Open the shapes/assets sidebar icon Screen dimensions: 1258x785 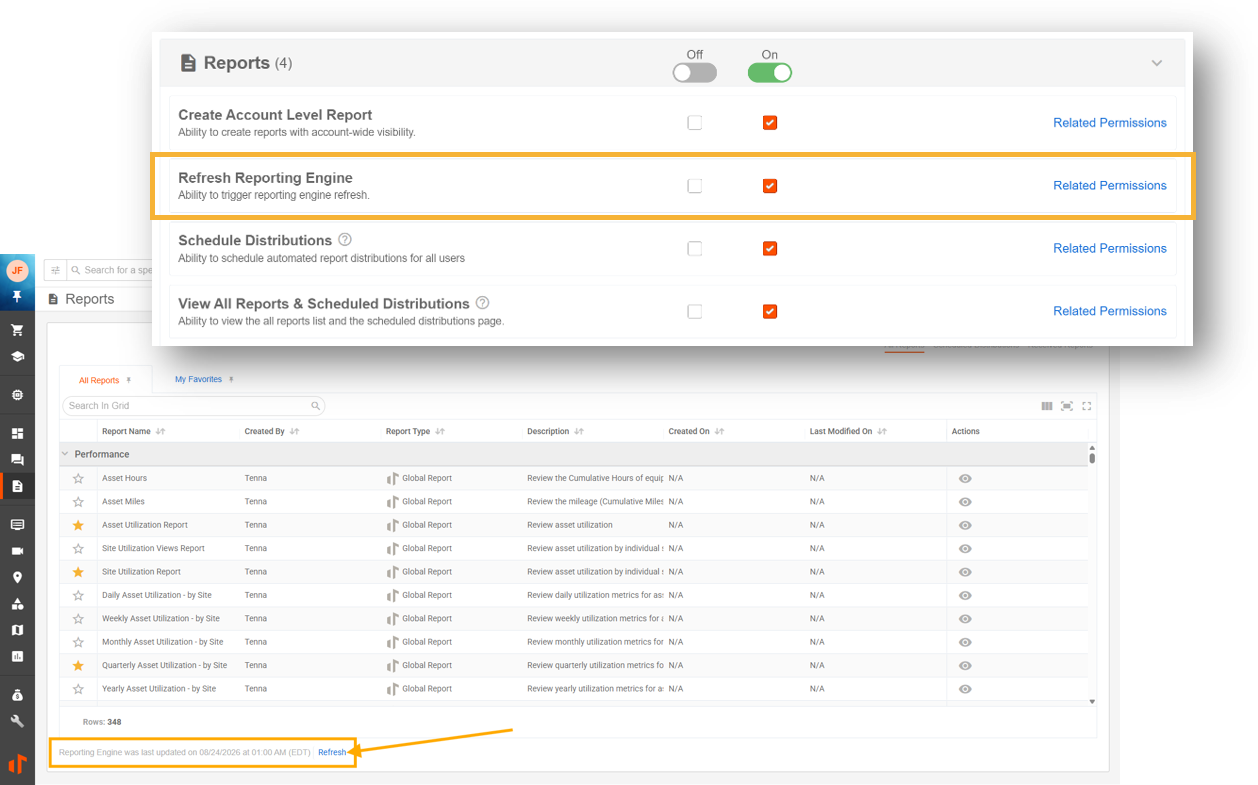coord(17,604)
